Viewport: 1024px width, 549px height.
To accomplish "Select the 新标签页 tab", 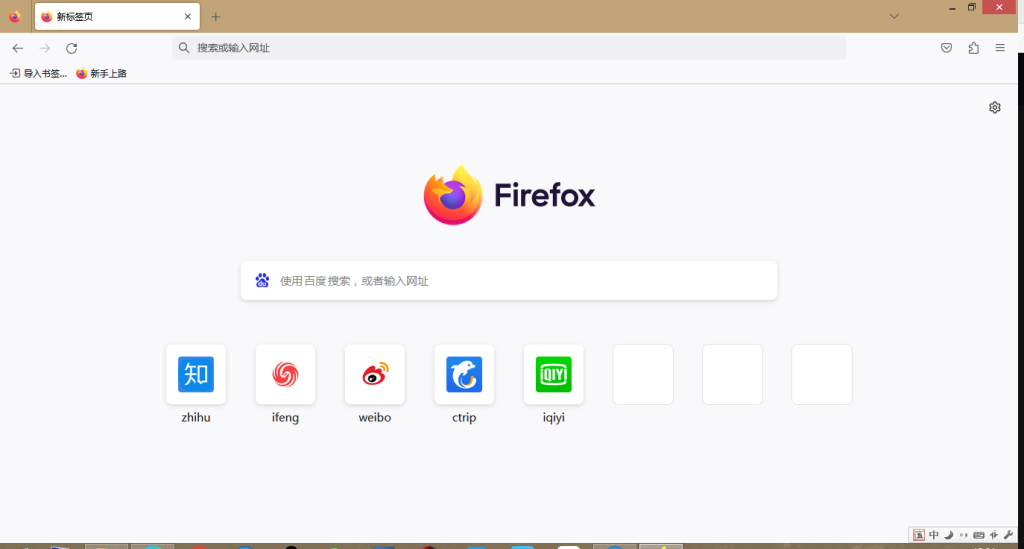I will coord(118,16).
